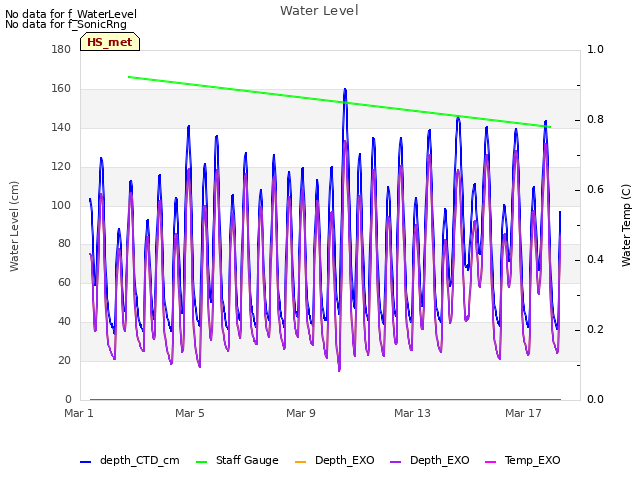Viewport: 640px width, 480px height.
Task: Click the 'No data for f_SonicRng' message
Action: [x=66, y=24]
